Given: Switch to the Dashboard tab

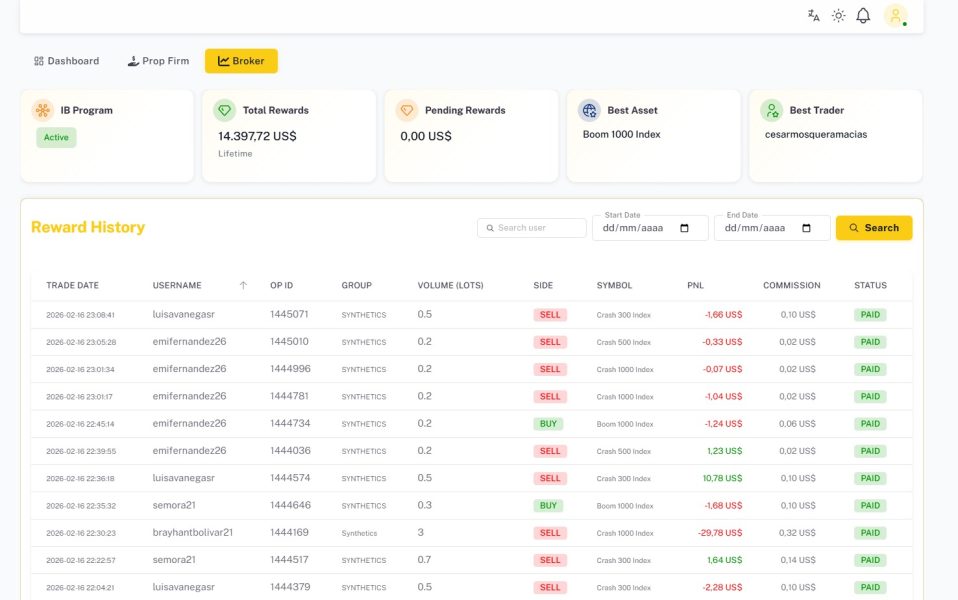Looking at the screenshot, I should [x=66, y=61].
